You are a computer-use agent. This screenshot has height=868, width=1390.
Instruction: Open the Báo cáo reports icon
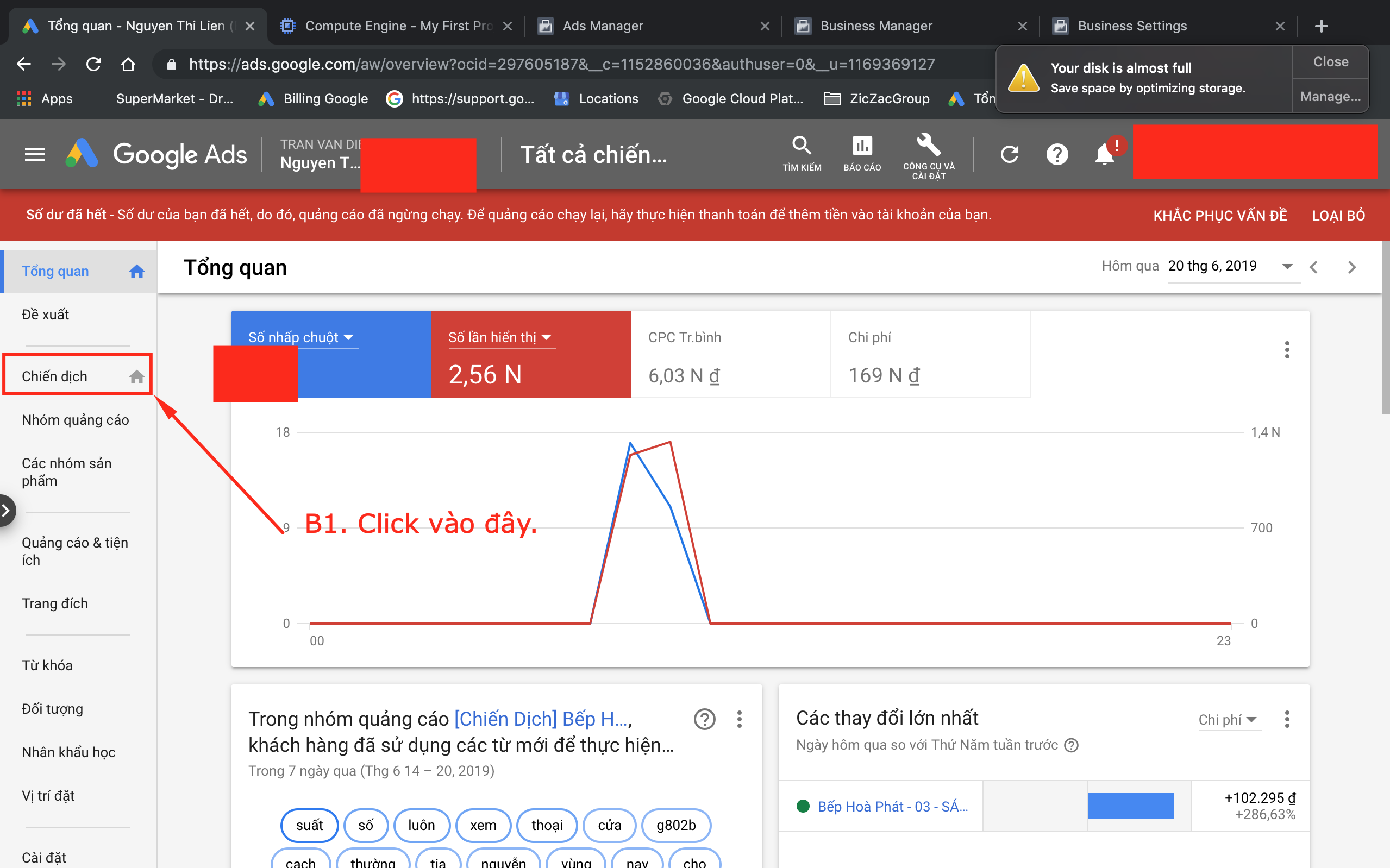(x=862, y=153)
